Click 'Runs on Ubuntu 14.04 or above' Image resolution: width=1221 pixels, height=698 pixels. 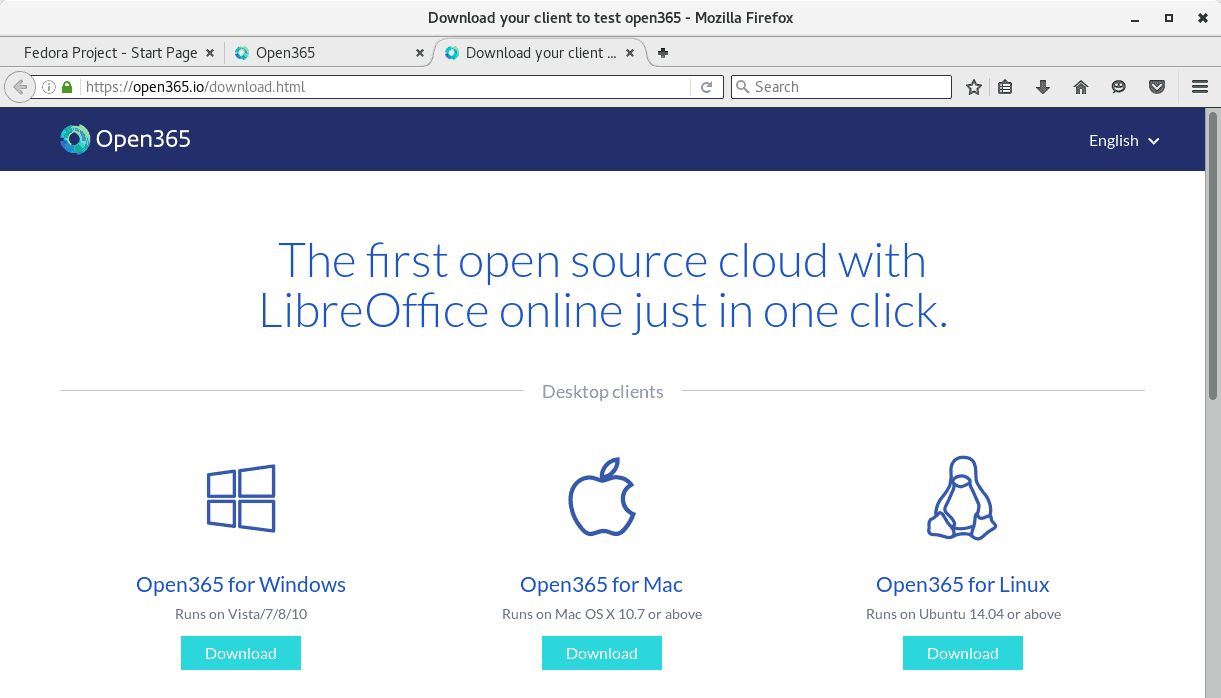tap(963, 614)
